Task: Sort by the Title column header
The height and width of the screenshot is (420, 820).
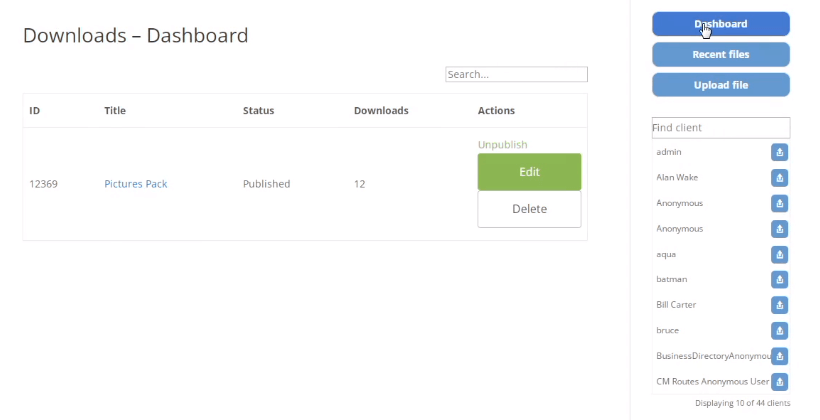Action: (x=115, y=111)
